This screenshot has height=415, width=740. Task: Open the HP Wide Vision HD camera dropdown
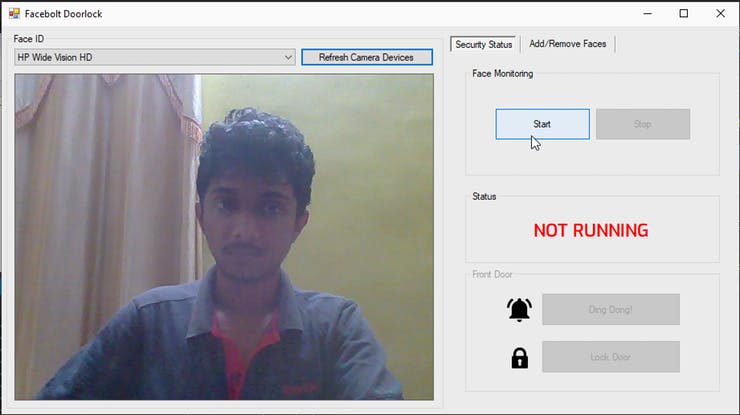[155, 57]
